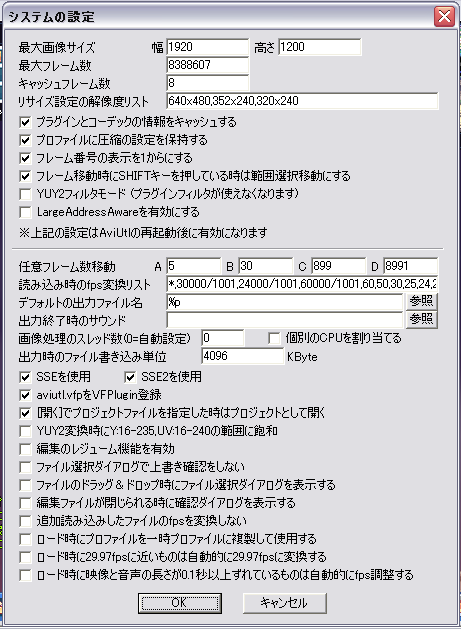Click the リサイズ設定の解像度リスト field
This screenshot has height=629, width=461.
pyautogui.click(x=302, y=101)
